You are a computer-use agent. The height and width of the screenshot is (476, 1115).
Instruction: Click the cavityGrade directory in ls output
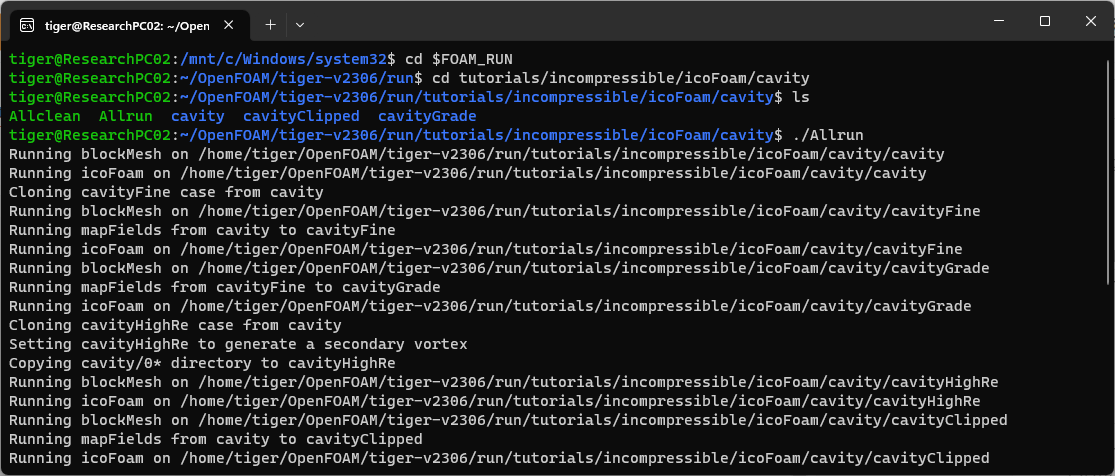(x=427, y=116)
